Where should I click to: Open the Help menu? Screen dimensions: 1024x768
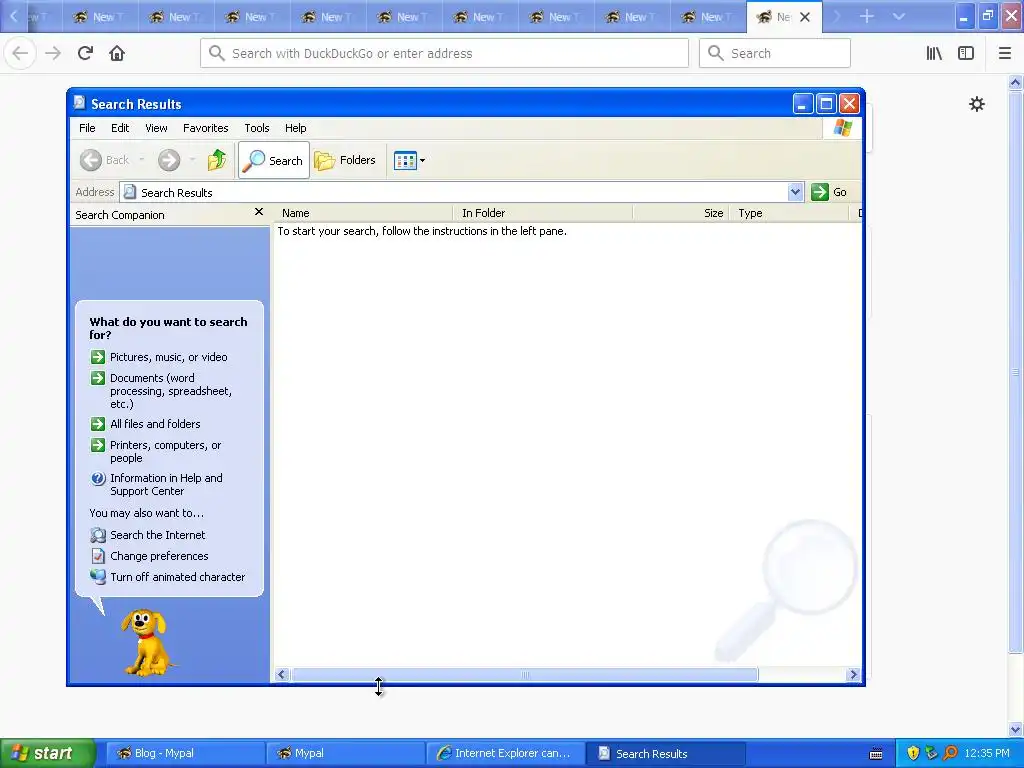[295, 128]
